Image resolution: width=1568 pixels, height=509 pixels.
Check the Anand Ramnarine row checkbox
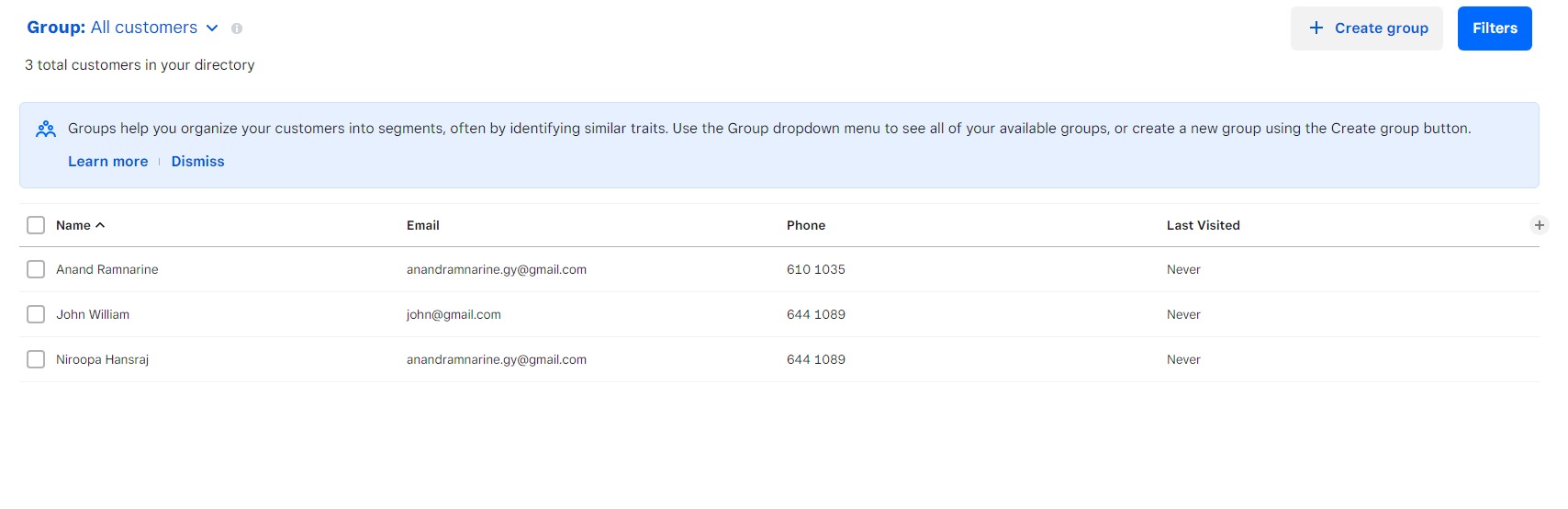pos(36,269)
